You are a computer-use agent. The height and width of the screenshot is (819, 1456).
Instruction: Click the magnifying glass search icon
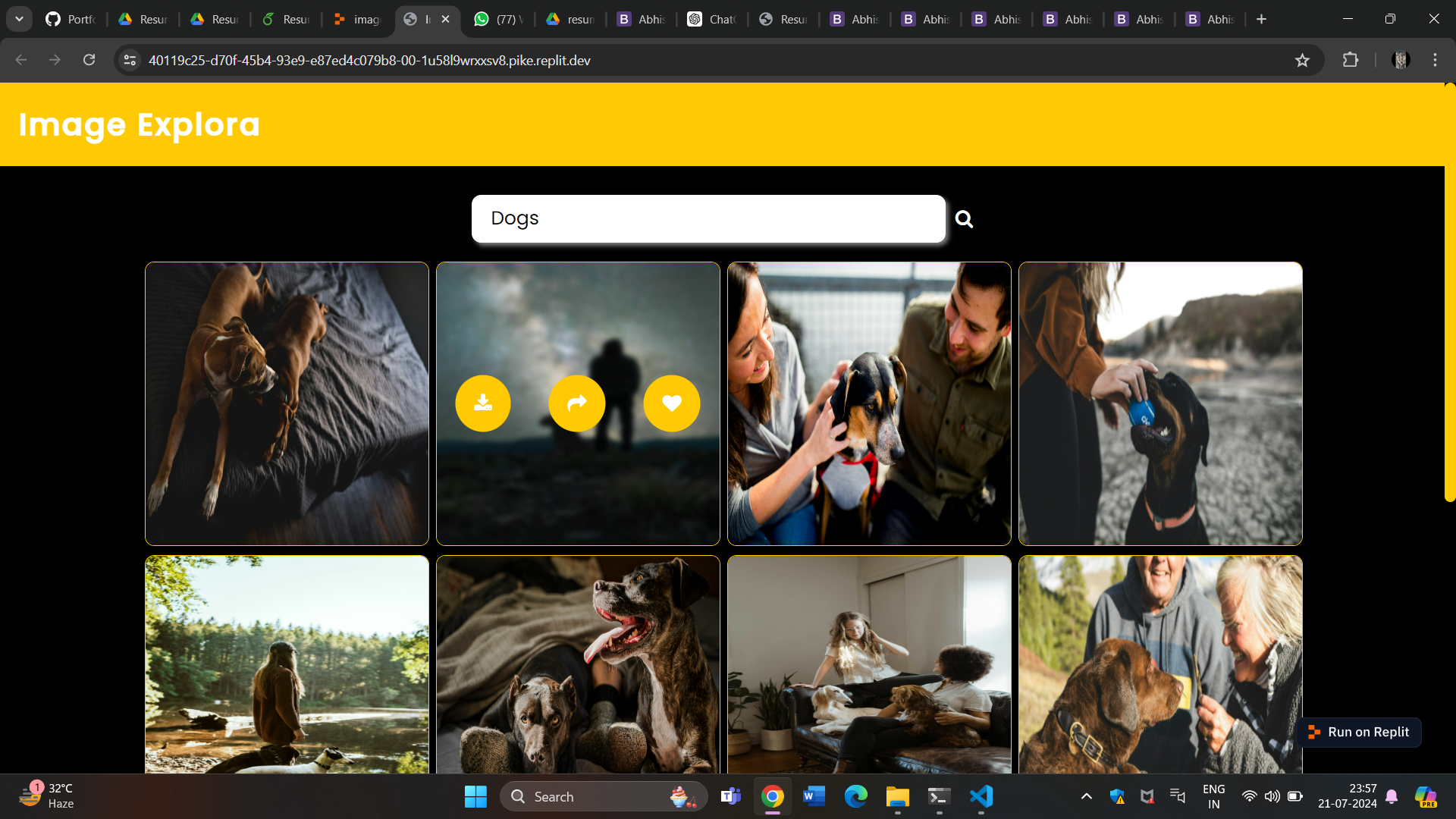click(964, 219)
